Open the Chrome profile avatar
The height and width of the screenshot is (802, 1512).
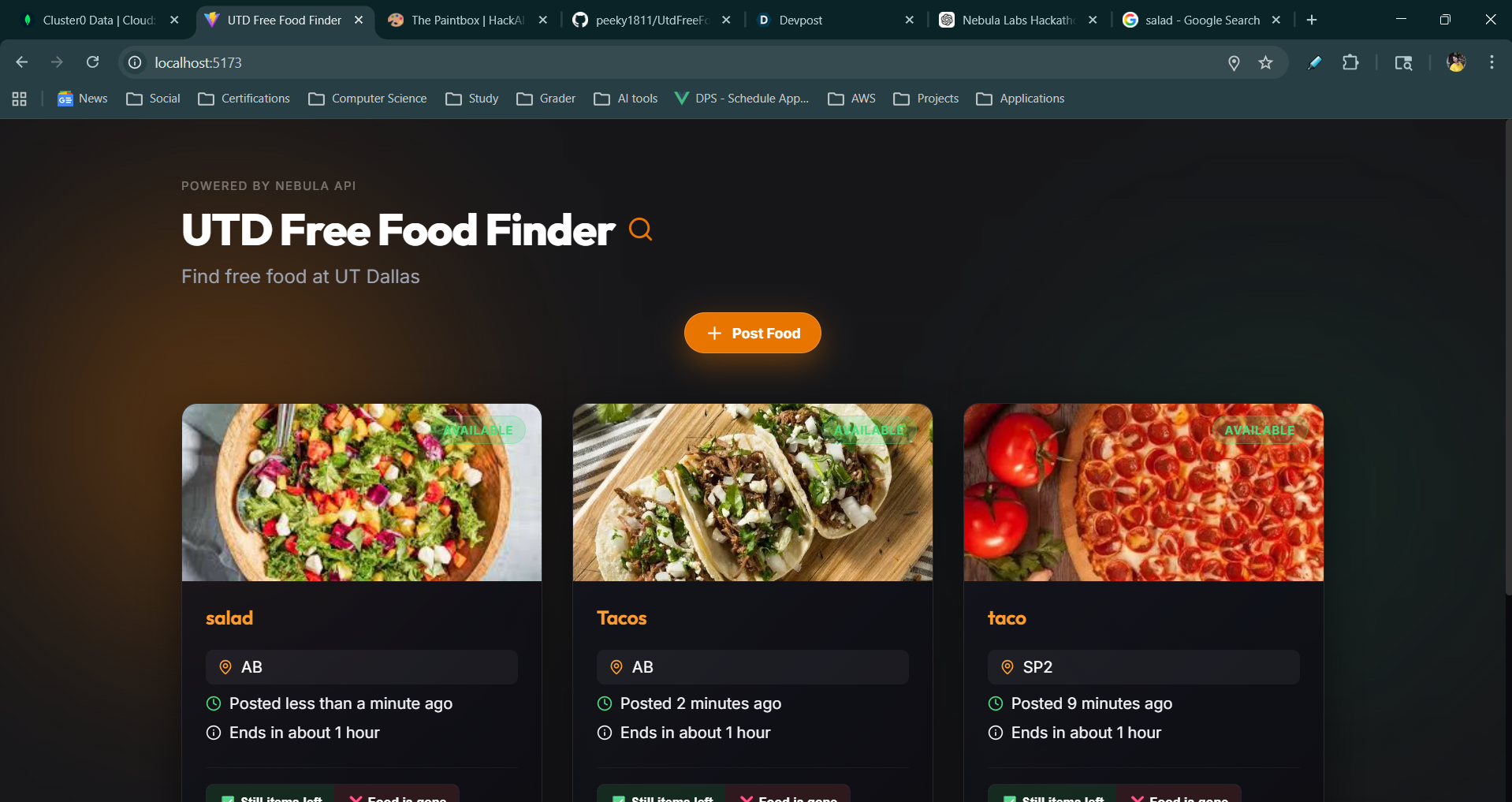pyautogui.click(x=1456, y=62)
